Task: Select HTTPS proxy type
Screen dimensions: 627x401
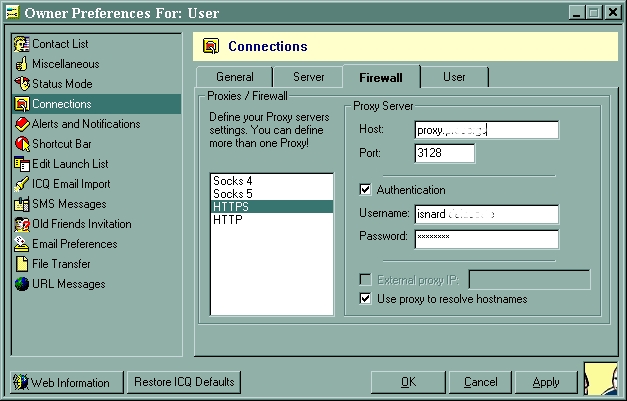Action: 272,207
